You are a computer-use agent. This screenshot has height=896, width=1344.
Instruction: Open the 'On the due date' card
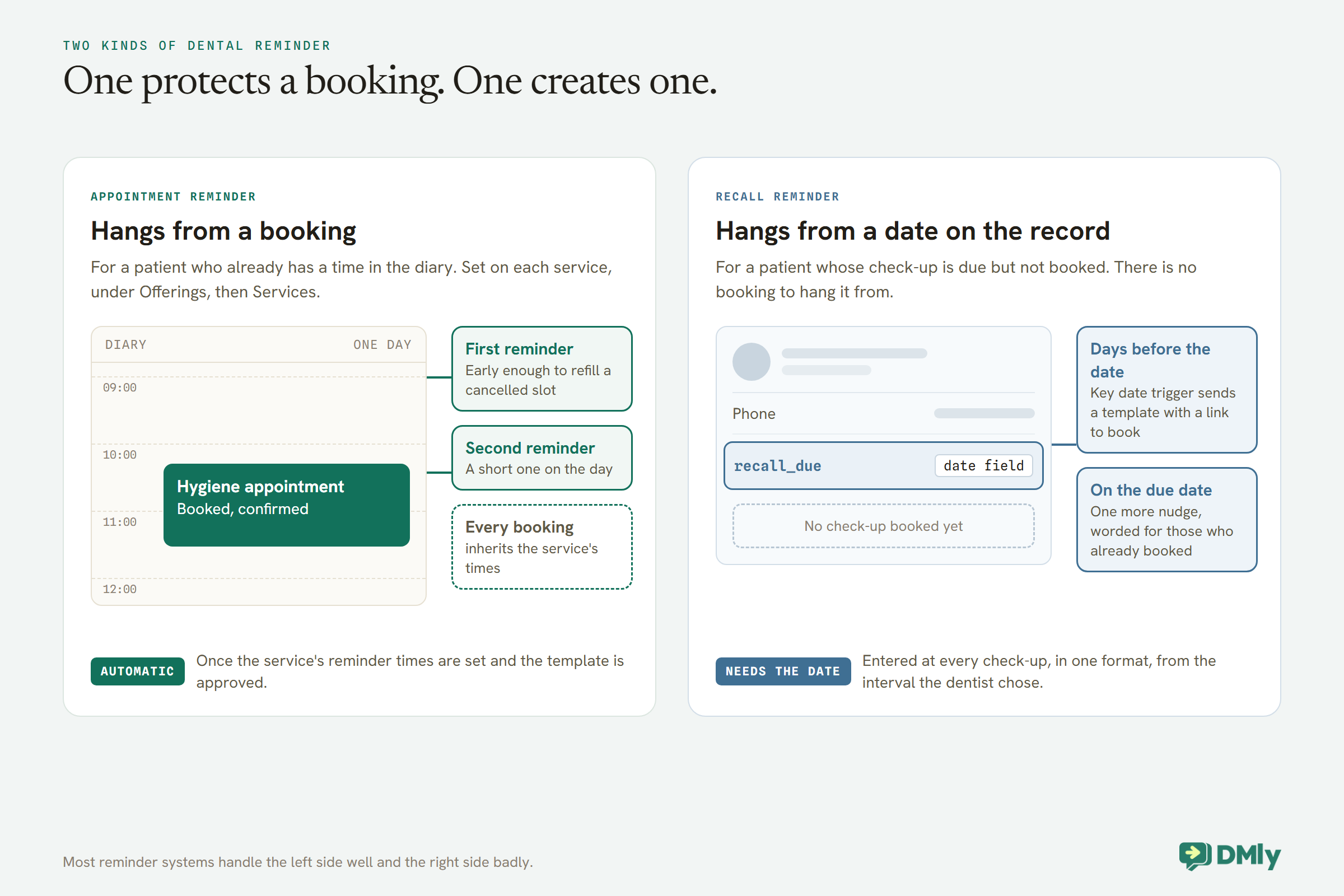[1167, 520]
